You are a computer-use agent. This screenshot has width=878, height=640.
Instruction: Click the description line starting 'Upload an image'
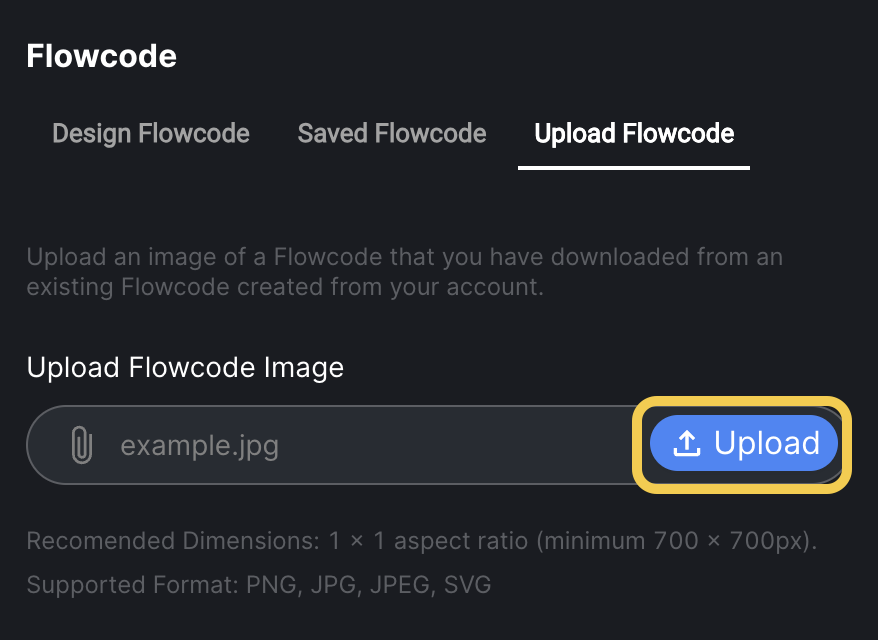click(x=404, y=257)
